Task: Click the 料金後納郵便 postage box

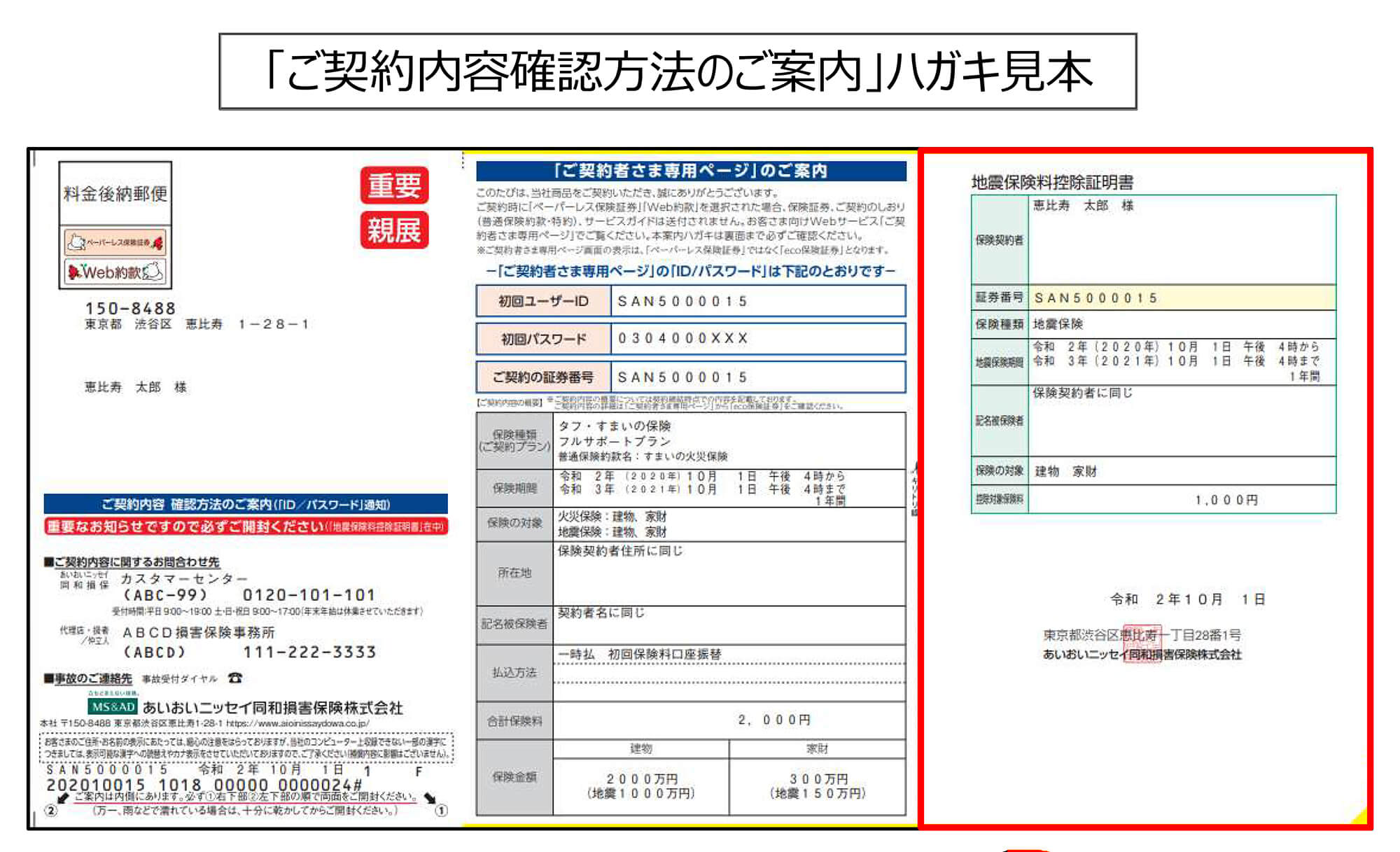Action: click(x=115, y=193)
